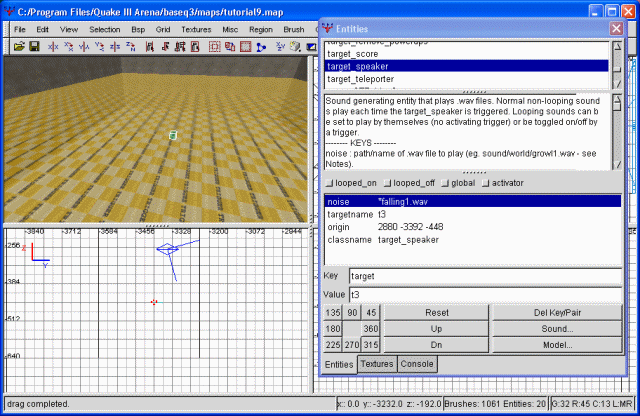Flip selection along the X axis
Image resolution: width=640 pixels, height=416 pixels.
pyautogui.click(x=53, y=47)
